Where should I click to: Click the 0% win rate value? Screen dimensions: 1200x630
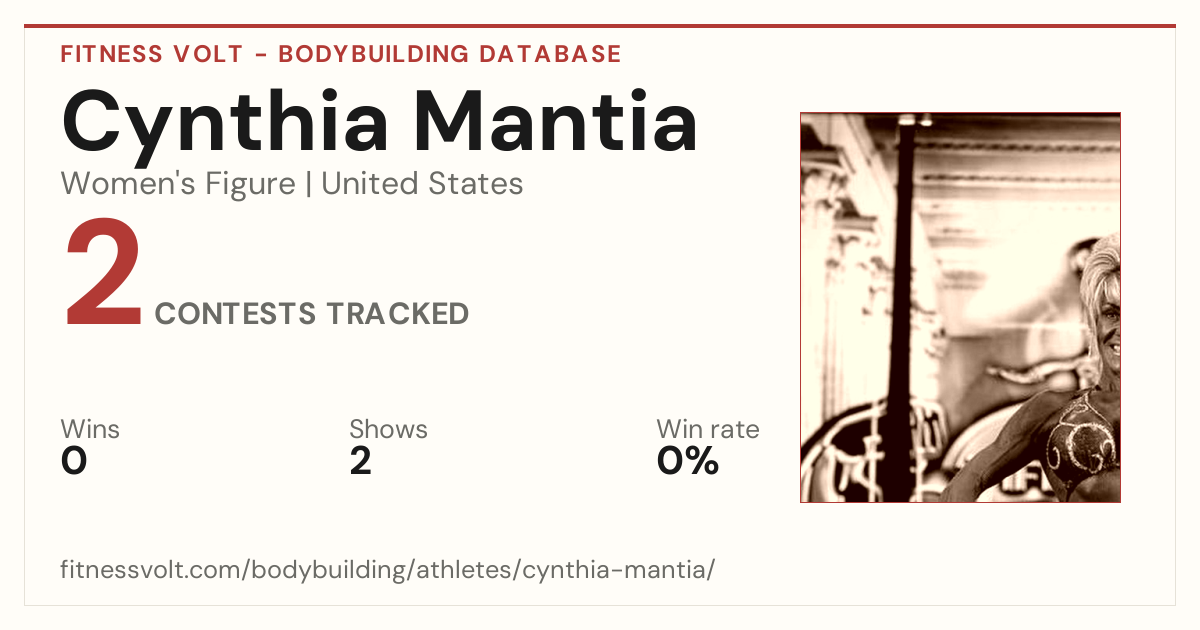point(687,461)
